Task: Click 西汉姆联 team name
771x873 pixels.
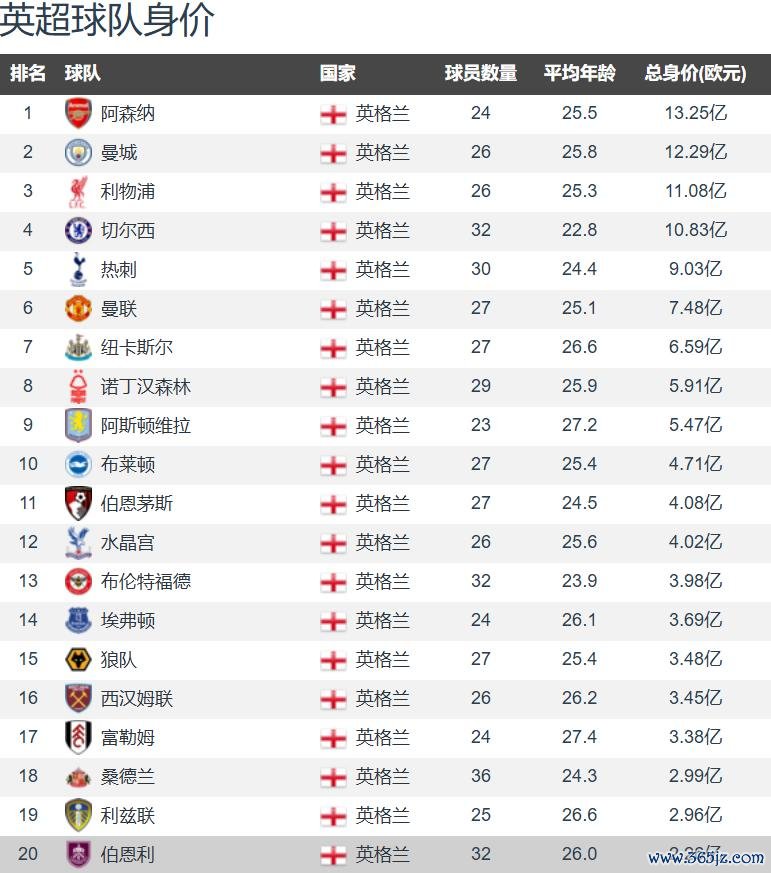Action: coord(137,699)
